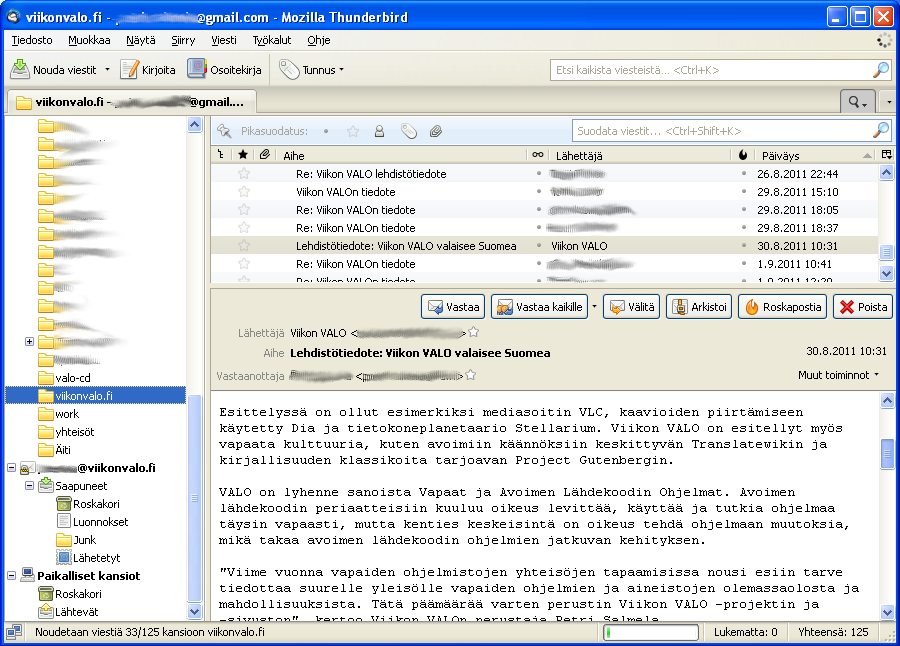Open the valo-cd folder

64,378
